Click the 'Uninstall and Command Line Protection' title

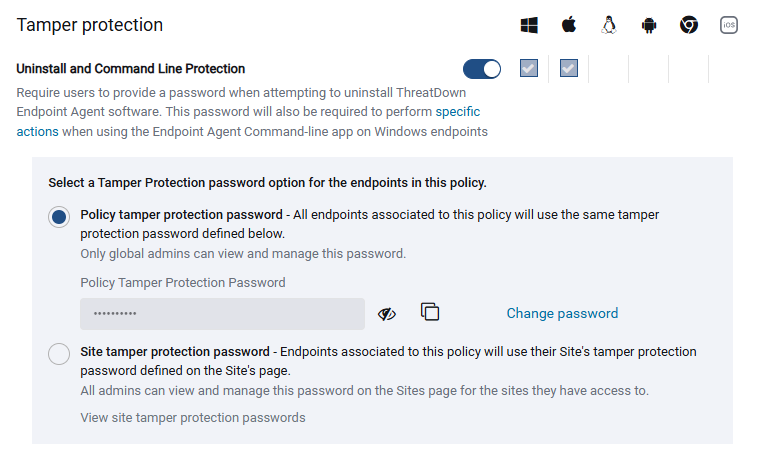[x=131, y=69]
